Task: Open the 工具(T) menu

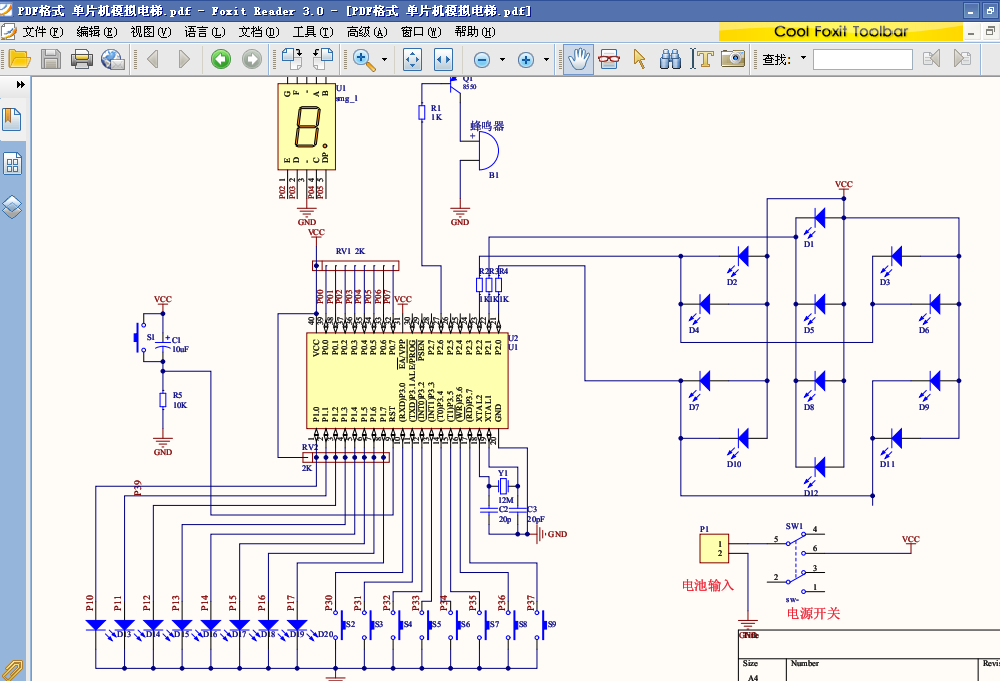Action: tap(313, 32)
